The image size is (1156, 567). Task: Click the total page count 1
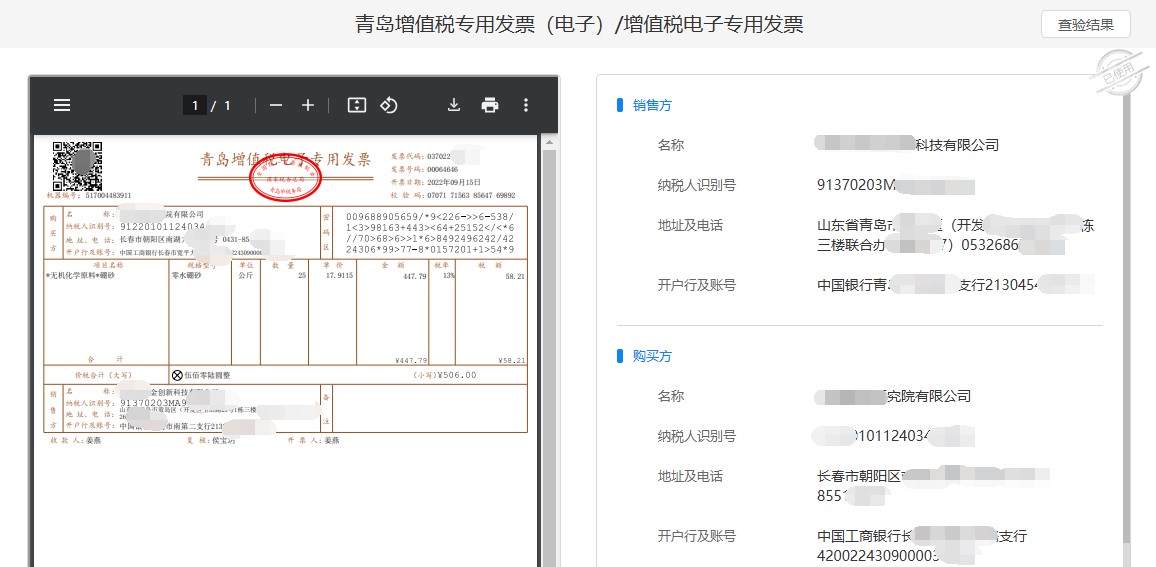227,105
